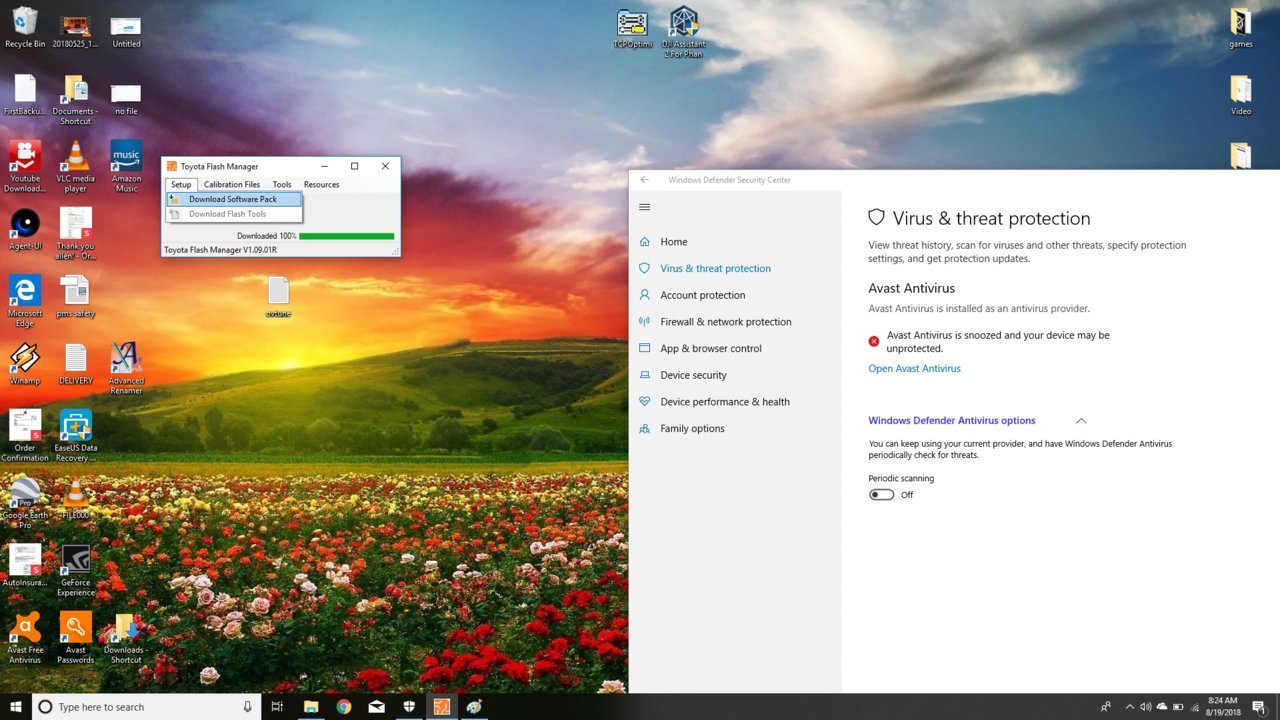Click the Cortana microphone icon
The image size is (1280, 720).
247,707
